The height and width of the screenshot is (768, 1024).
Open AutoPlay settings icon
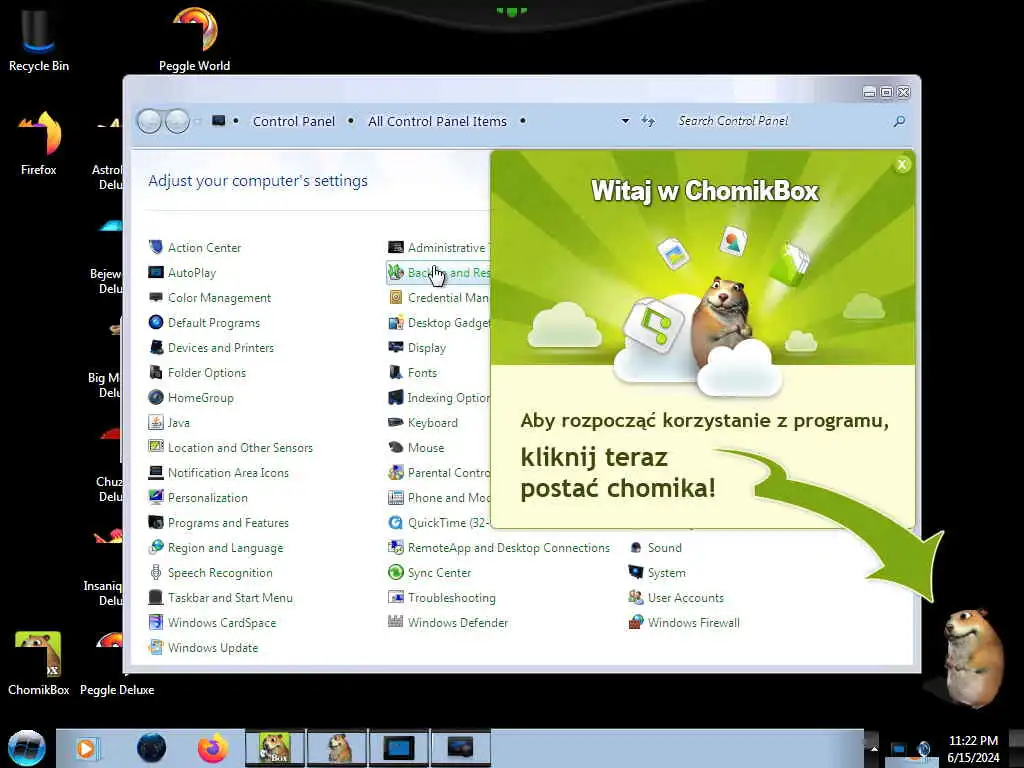[155, 272]
